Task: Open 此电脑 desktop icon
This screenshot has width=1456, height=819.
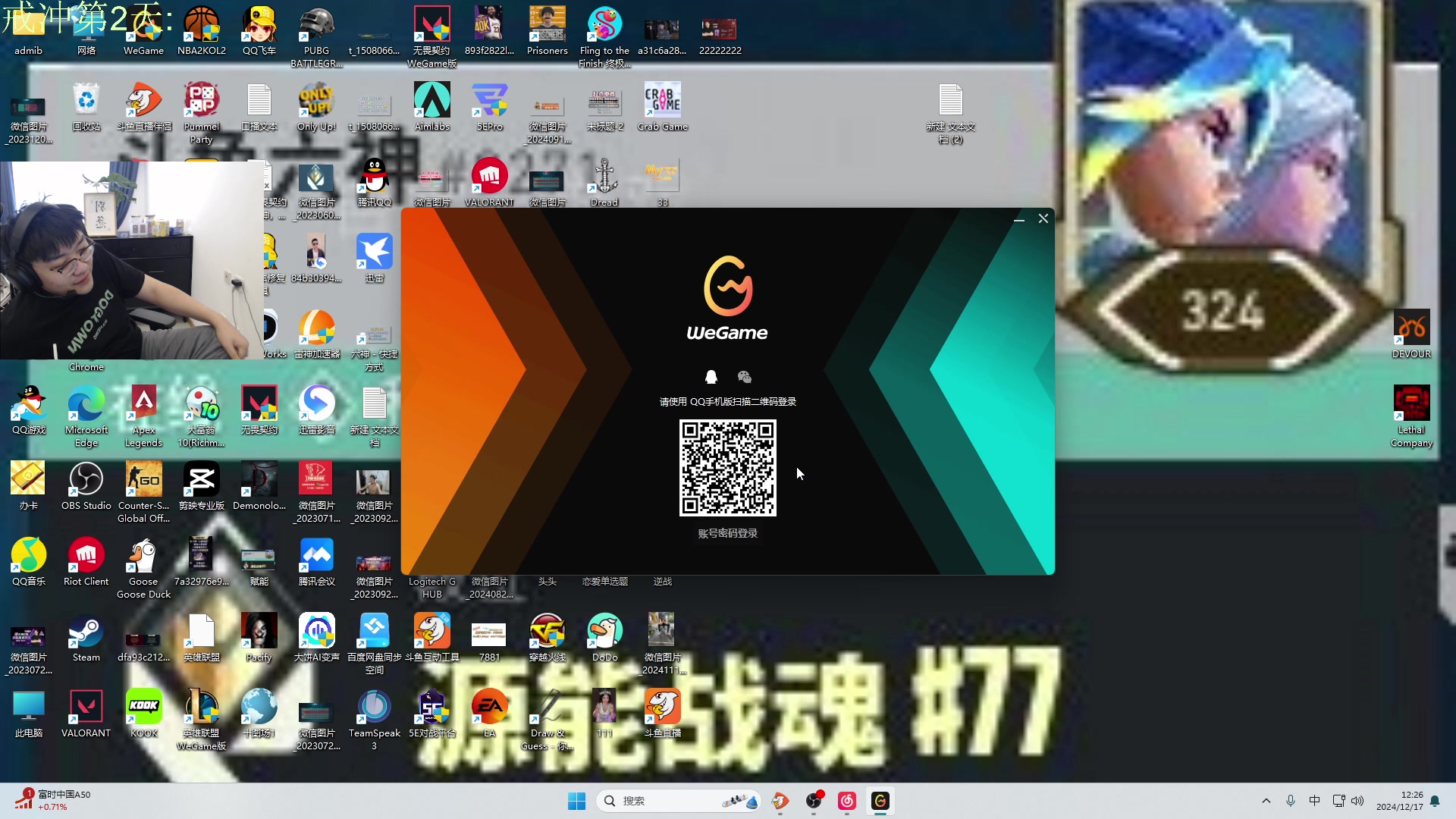Action: pyautogui.click(x=29, y=714)
